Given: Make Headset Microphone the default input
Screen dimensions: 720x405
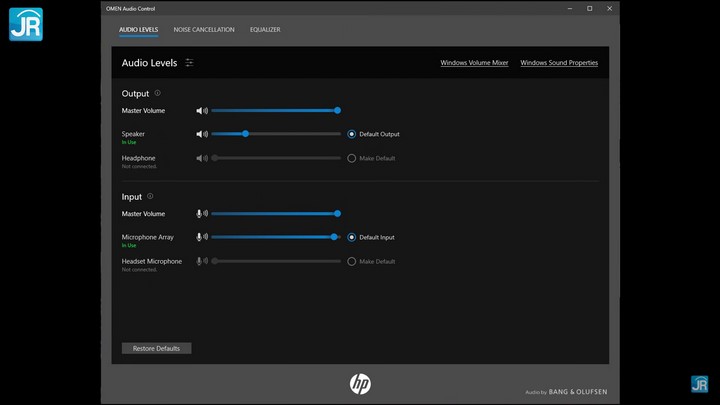Looking at the screenshot, I should [x=352, y=262].
